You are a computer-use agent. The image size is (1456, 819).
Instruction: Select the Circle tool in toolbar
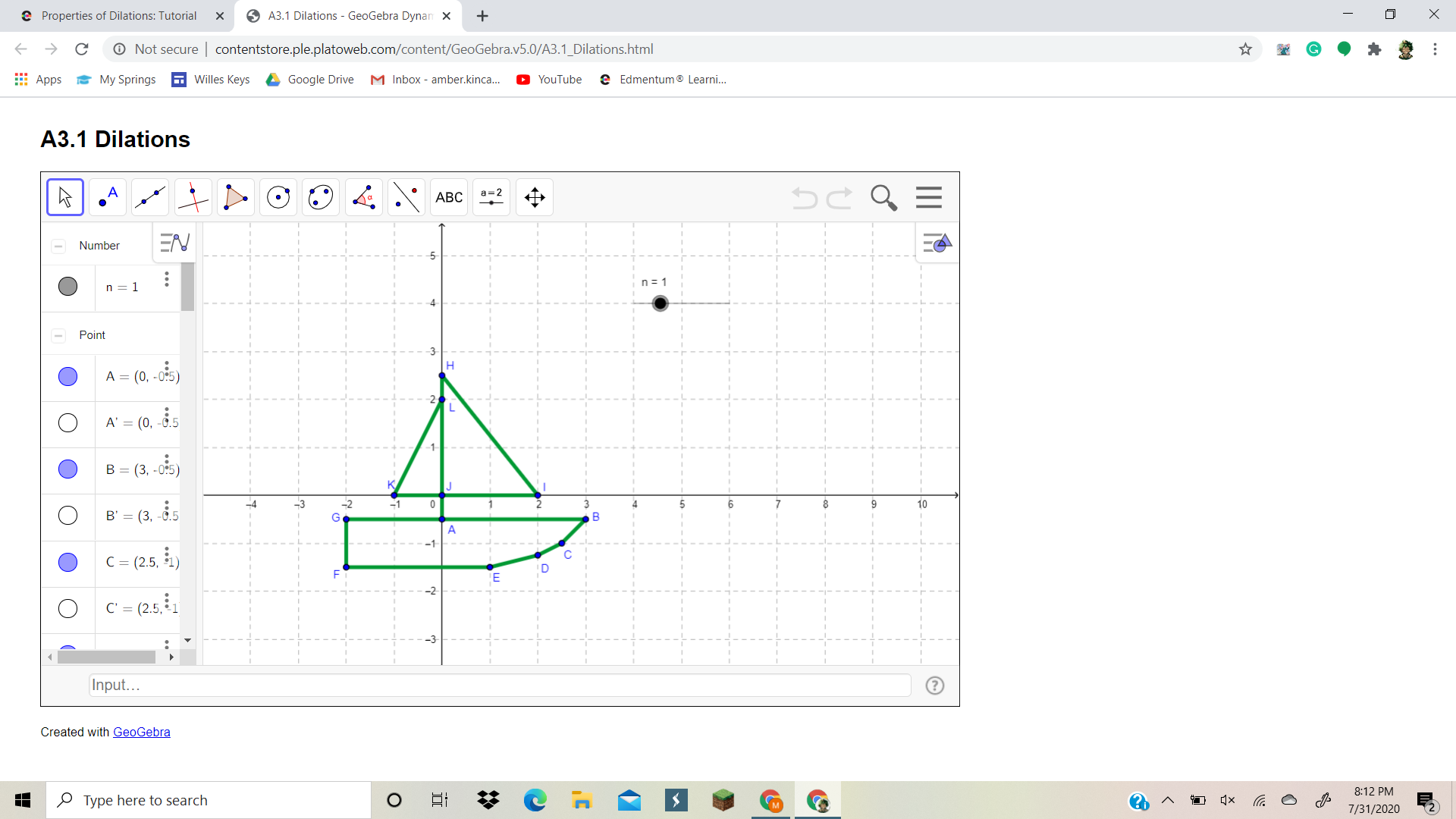point(278,197)
